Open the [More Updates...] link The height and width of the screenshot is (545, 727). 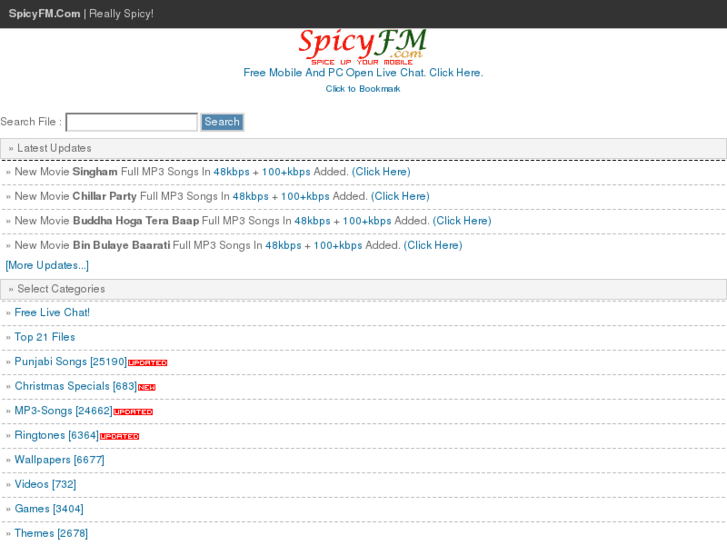pos(47,265)
